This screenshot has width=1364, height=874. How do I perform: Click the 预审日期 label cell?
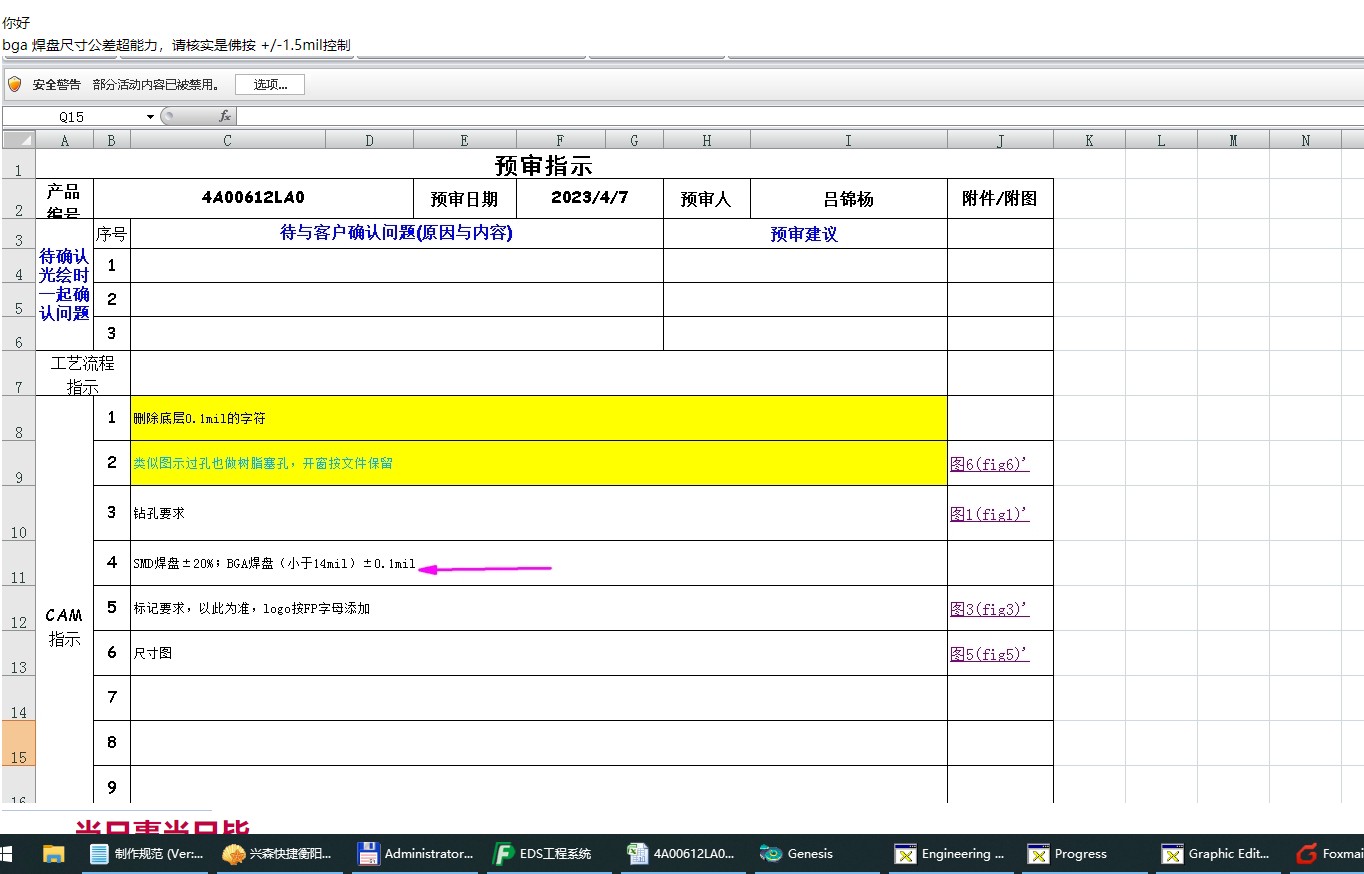pos(465,199)
